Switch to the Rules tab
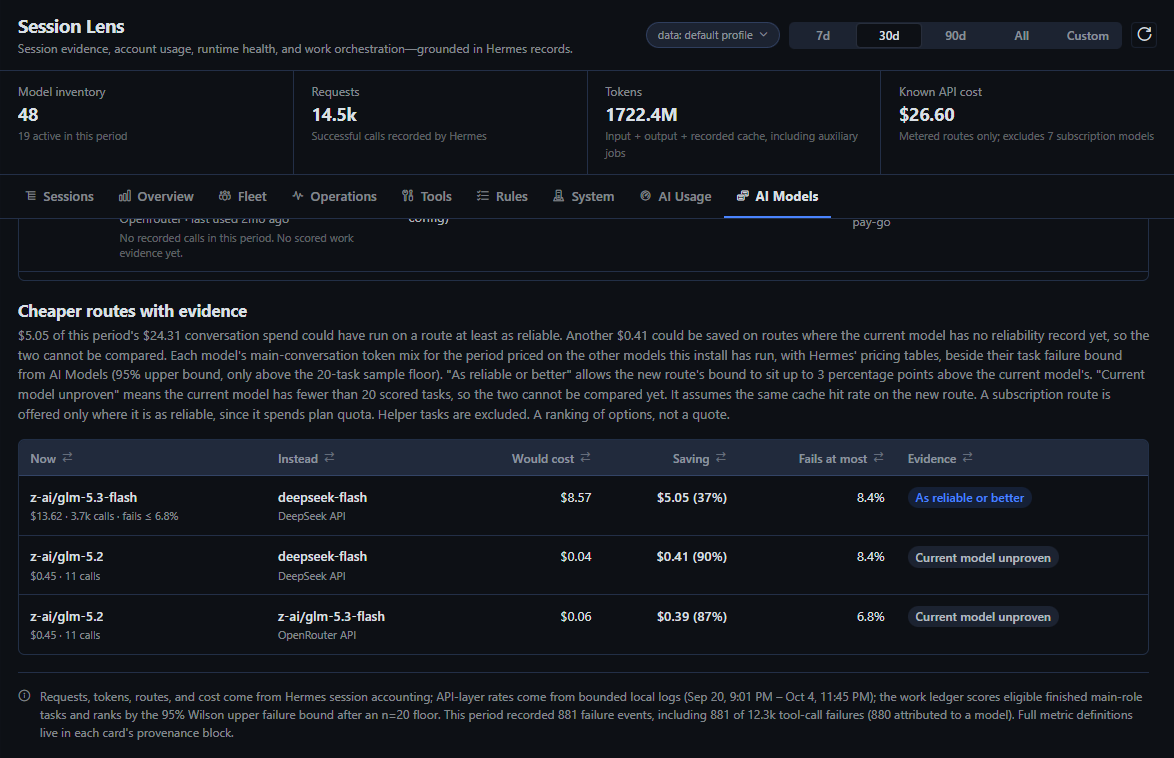This screenshot has width=1174, height=758. 502,196
